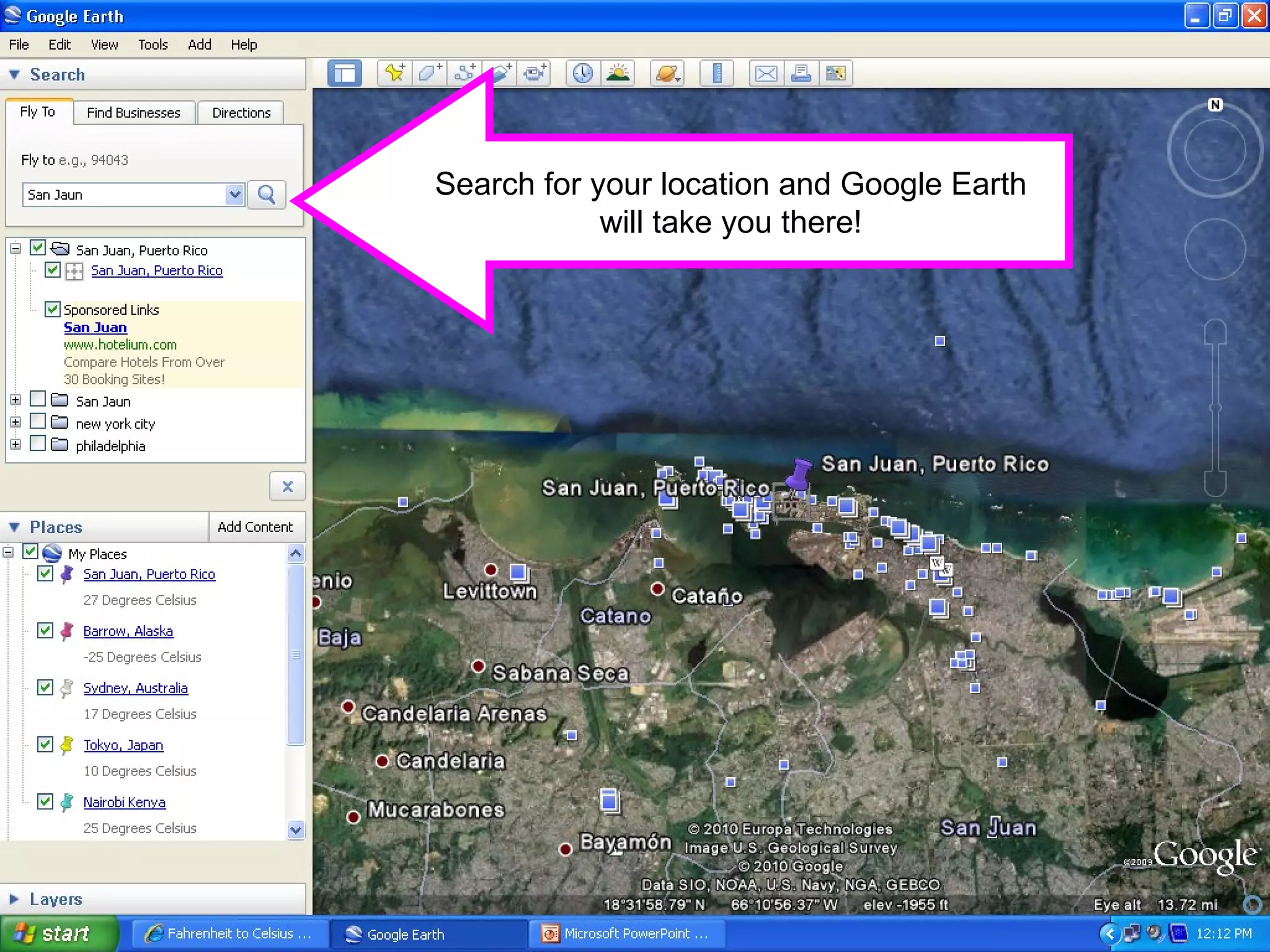Open the File menu
The height and width of the screenshot is (952, 1270).
tap(19, 45)
